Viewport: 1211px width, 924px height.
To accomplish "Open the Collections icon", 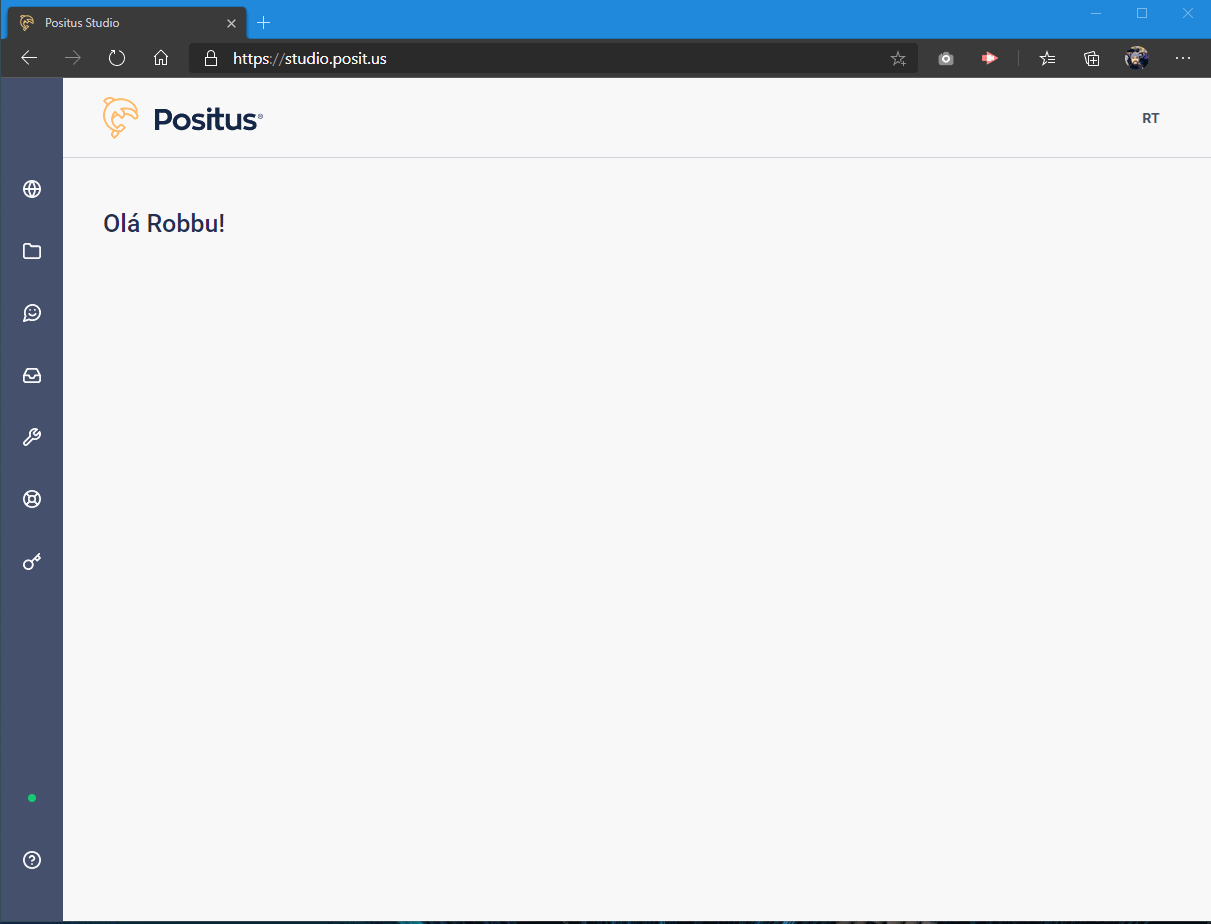I will 1092,58.
